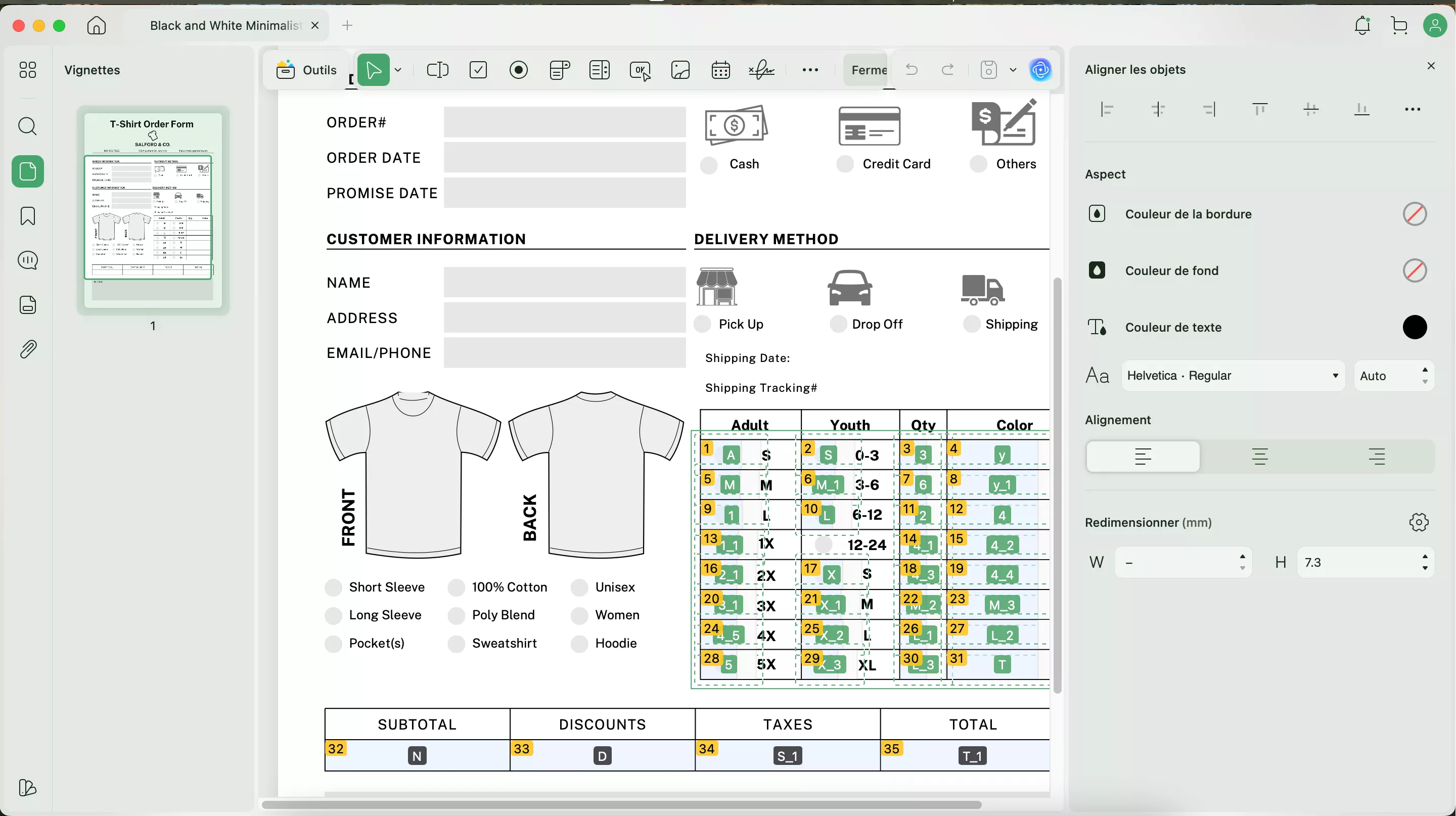Switch to Black and White Minimalist tab

pyautogui.click(x=225, y=25)
